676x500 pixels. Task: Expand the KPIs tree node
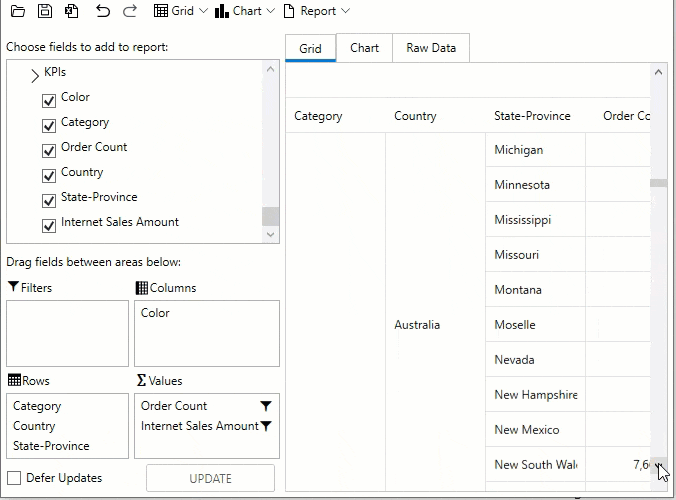(35, 74)
